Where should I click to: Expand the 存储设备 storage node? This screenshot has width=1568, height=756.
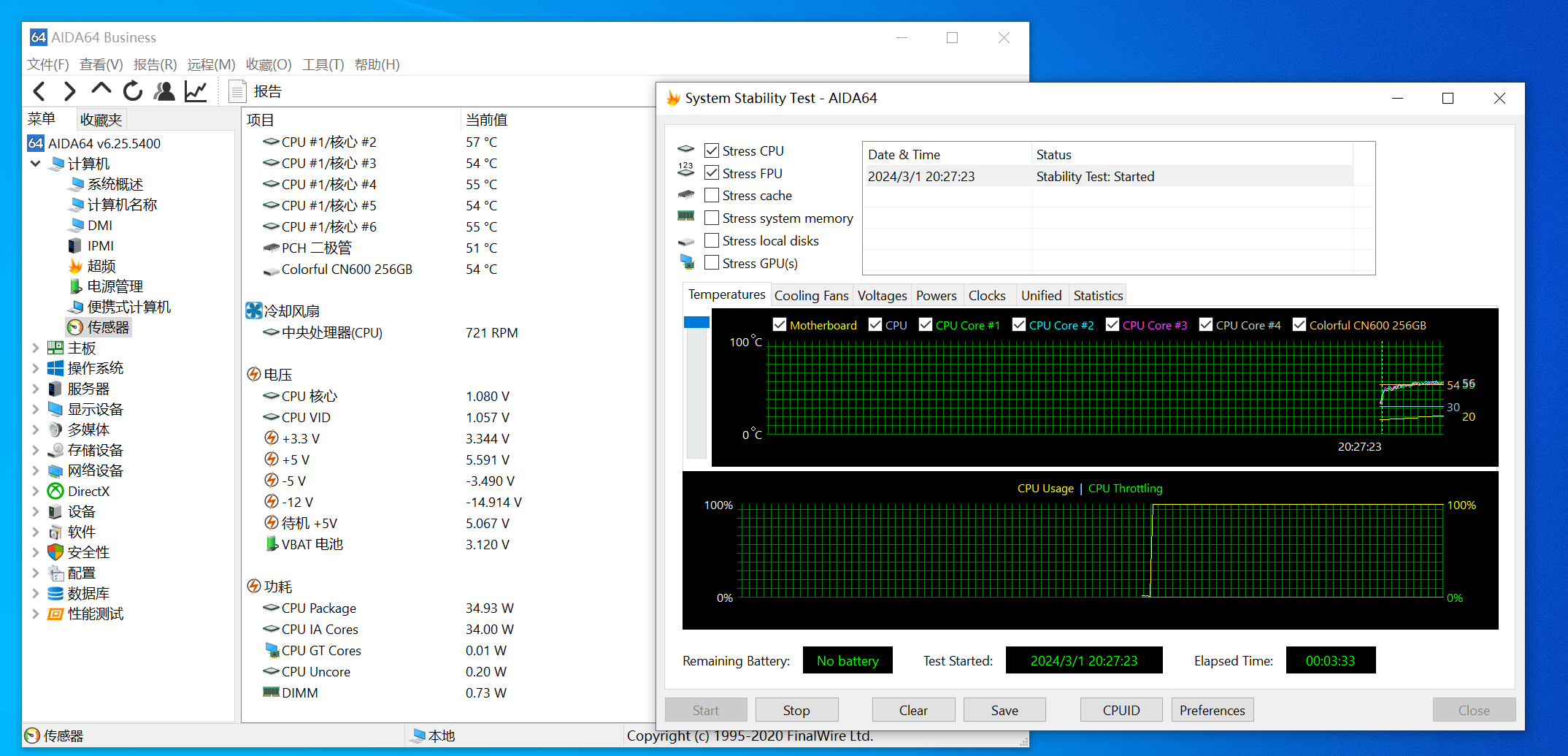(x=35, y=450)
